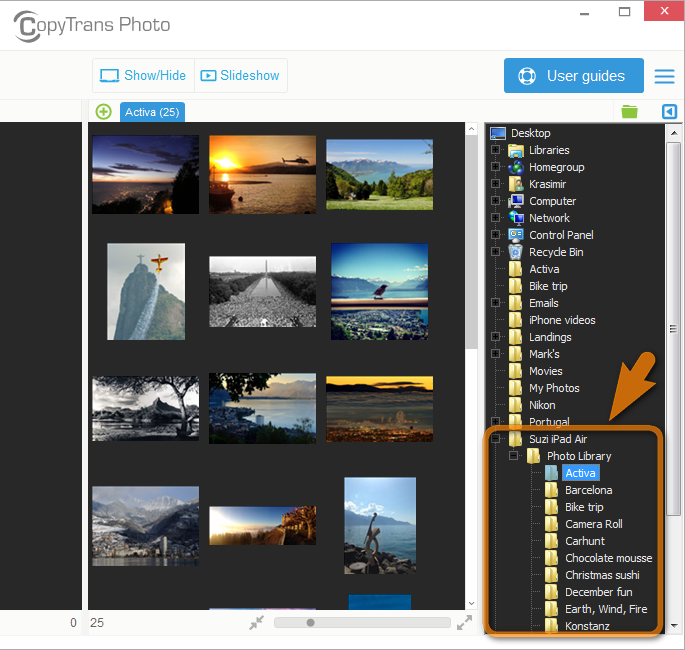The height and width of the screenshot is (650, 685).
Task: Open the hamburger menu icon
Action: pos(664,76)
